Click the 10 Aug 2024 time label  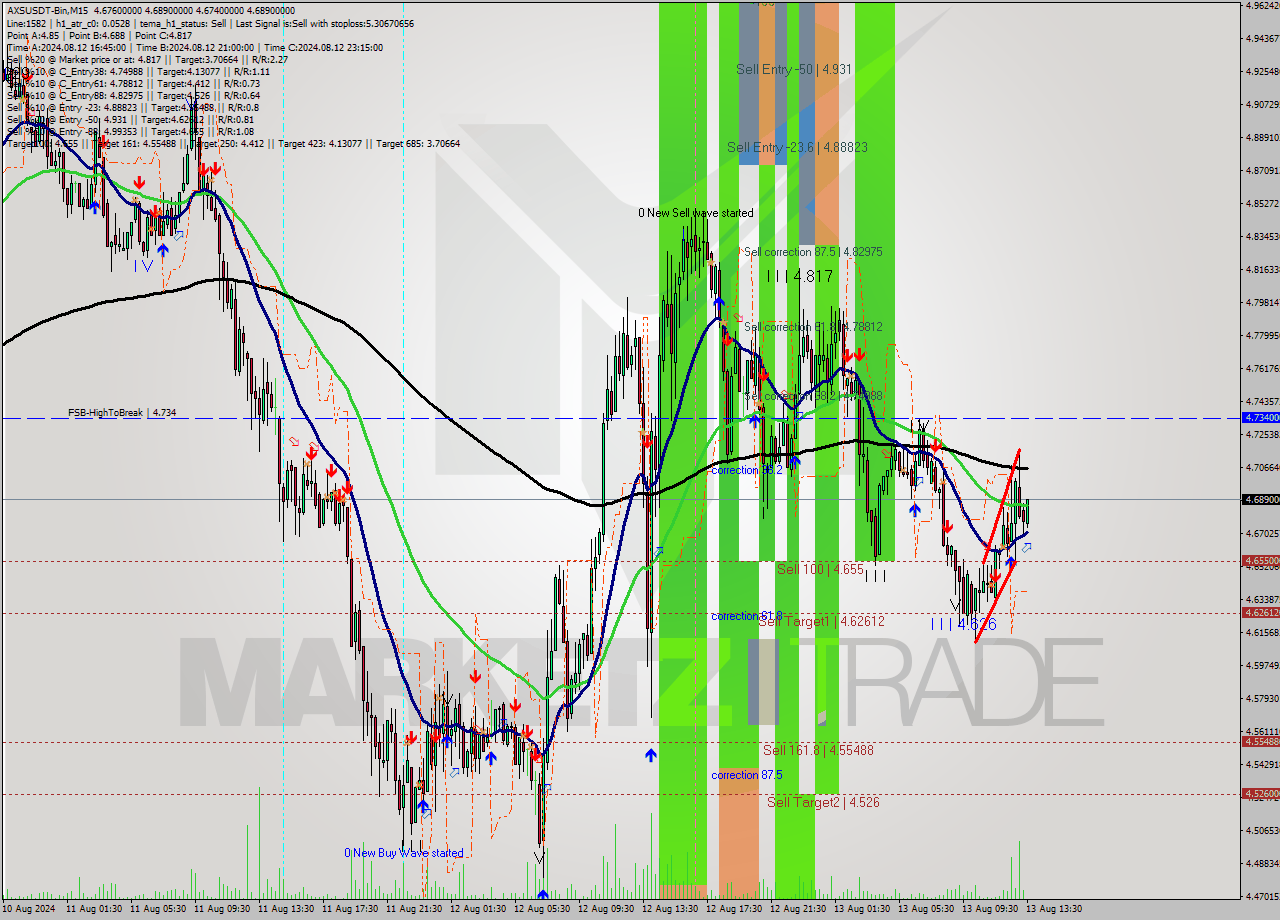tap(30, 909)
